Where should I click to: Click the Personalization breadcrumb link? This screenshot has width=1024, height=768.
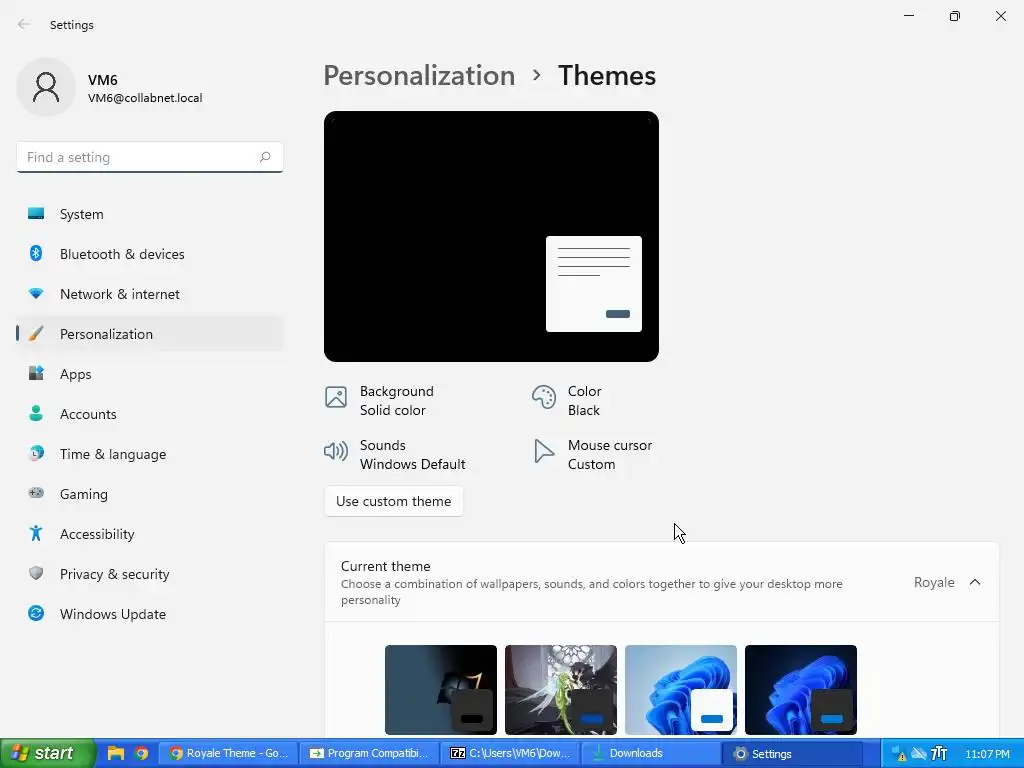coord(419,75)
